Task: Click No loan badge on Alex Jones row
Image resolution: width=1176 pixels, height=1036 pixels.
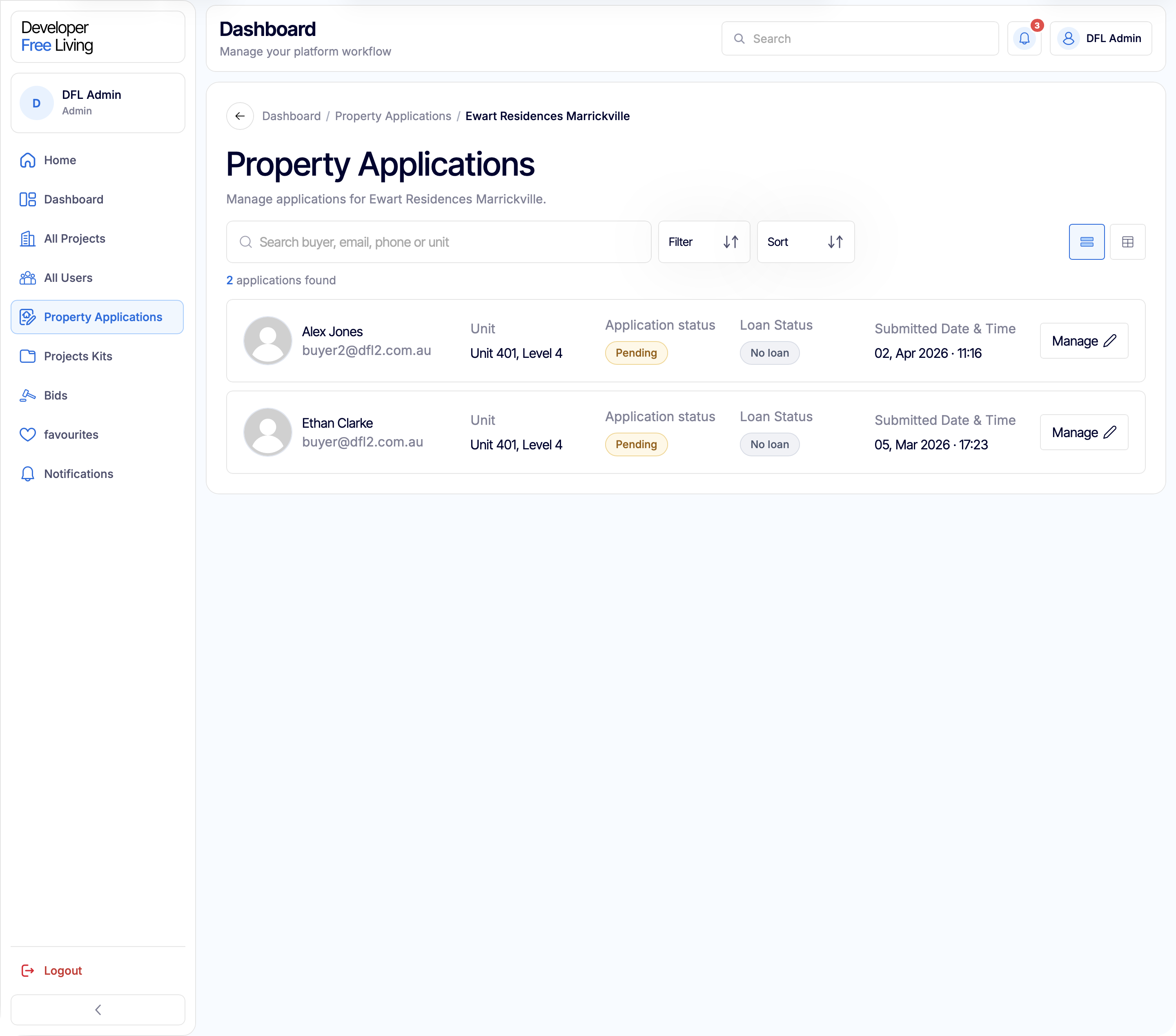Action: pos(770,353)
